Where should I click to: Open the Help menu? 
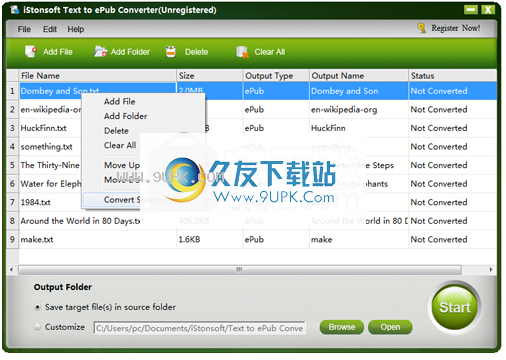click(x=76, y=29)
